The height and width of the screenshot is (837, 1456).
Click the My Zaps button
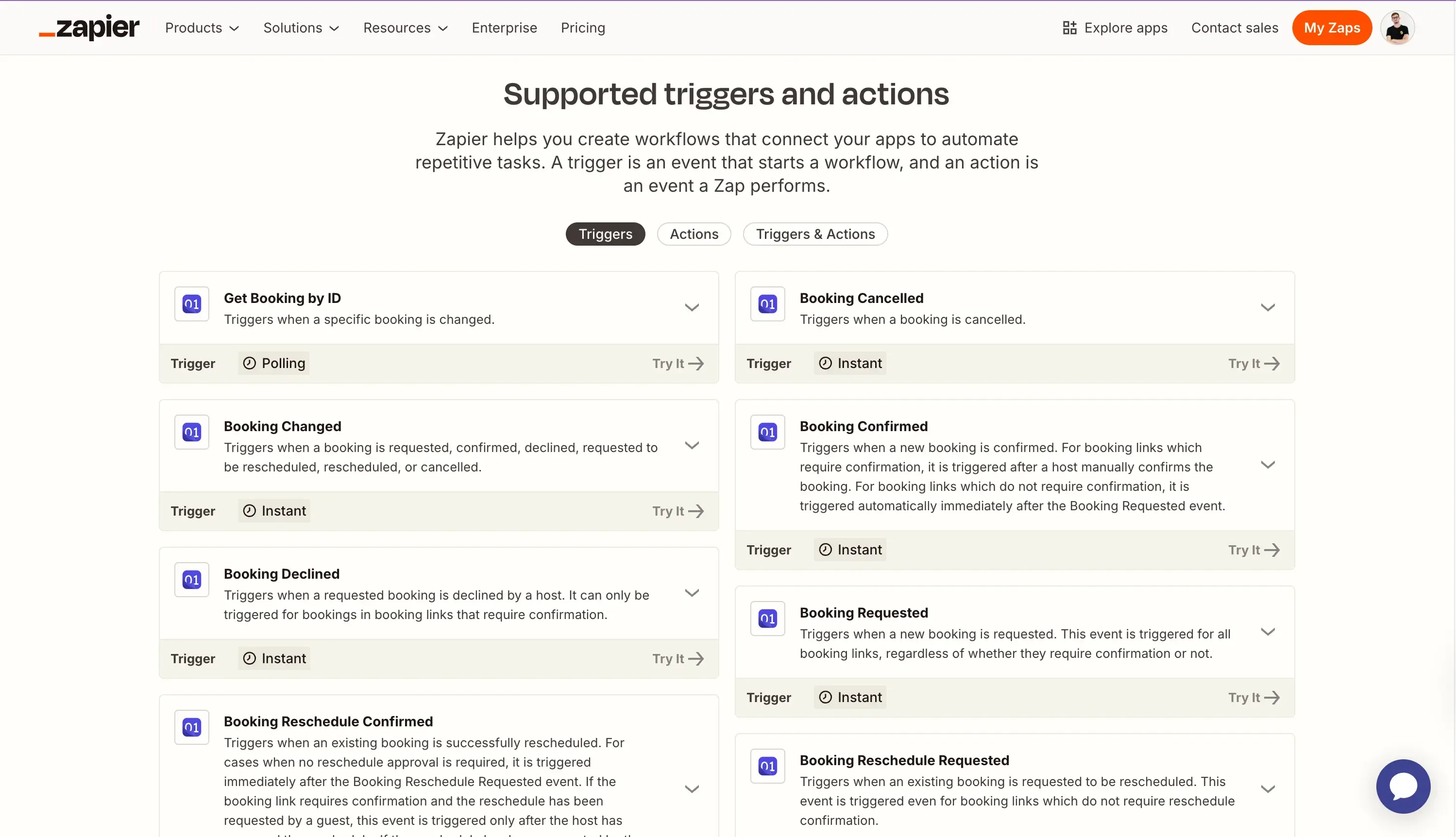1332,27
